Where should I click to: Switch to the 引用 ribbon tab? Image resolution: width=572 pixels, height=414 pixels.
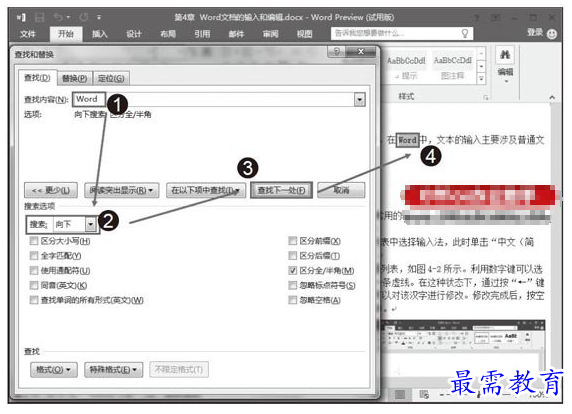point(202,34)
